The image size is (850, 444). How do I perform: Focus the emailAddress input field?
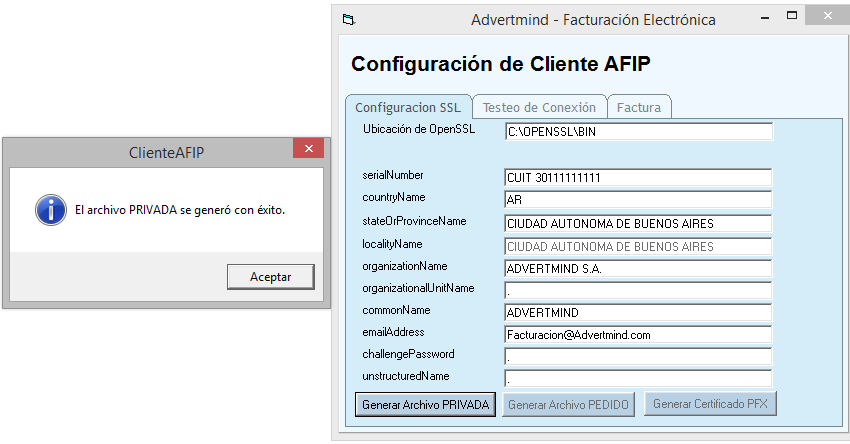(x=638, y=334)
